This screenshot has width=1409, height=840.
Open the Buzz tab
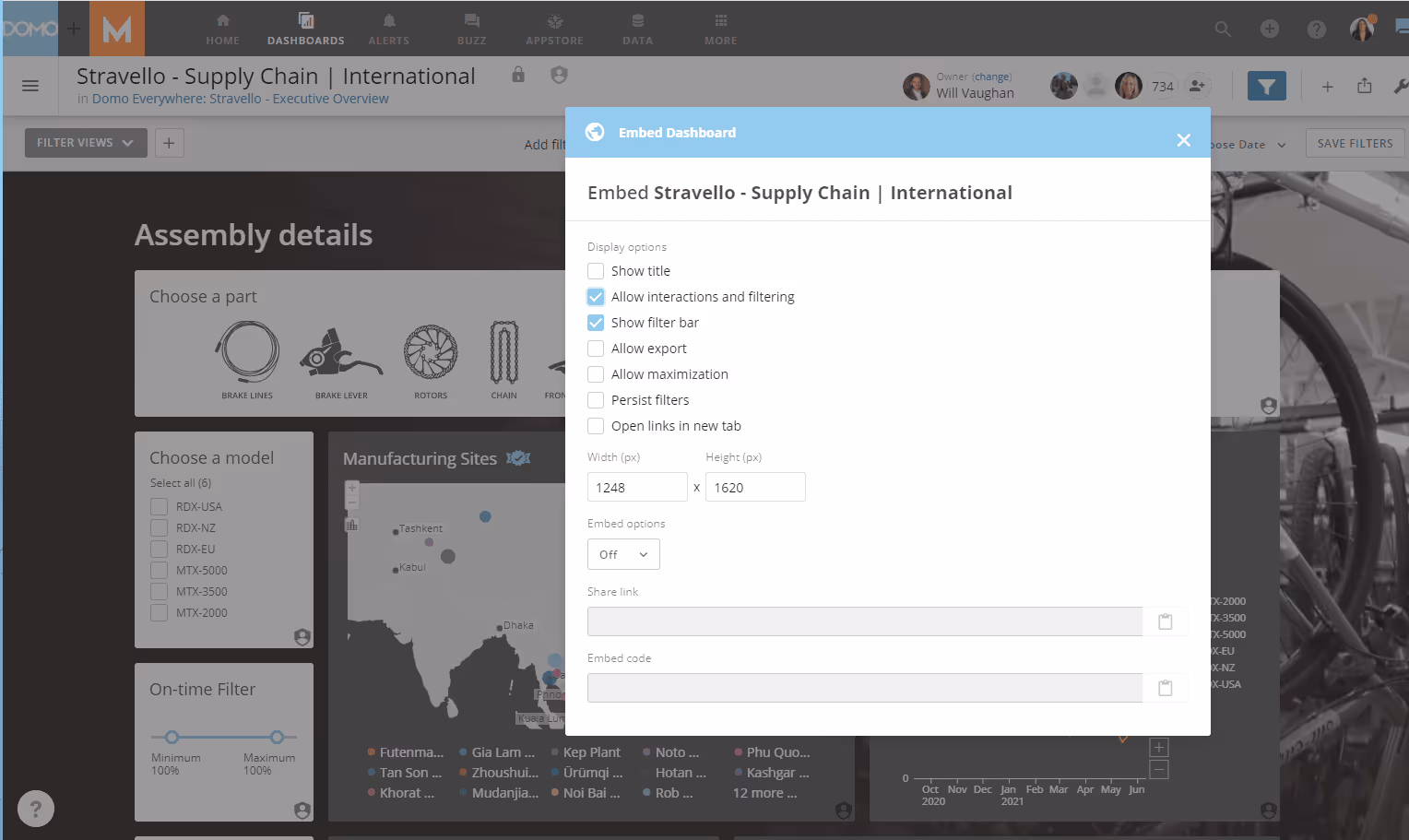(x=472, y=30)
